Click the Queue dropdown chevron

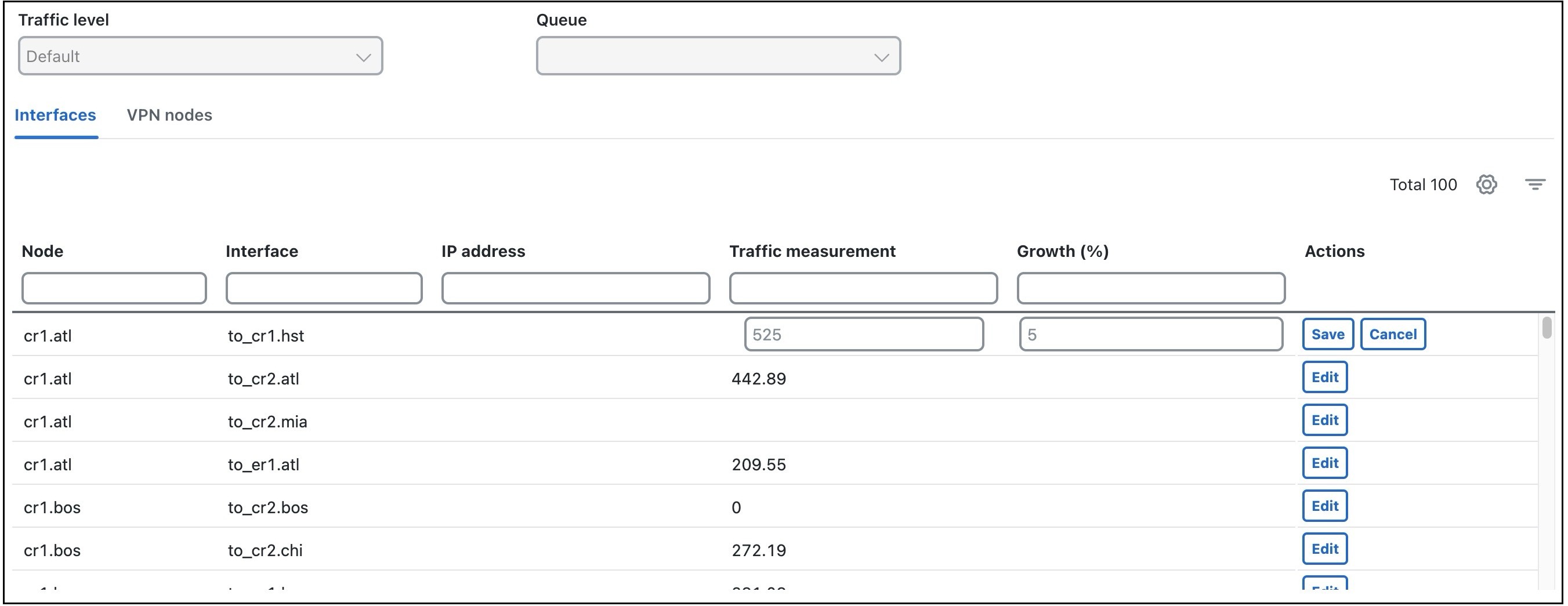pos(881,56)
